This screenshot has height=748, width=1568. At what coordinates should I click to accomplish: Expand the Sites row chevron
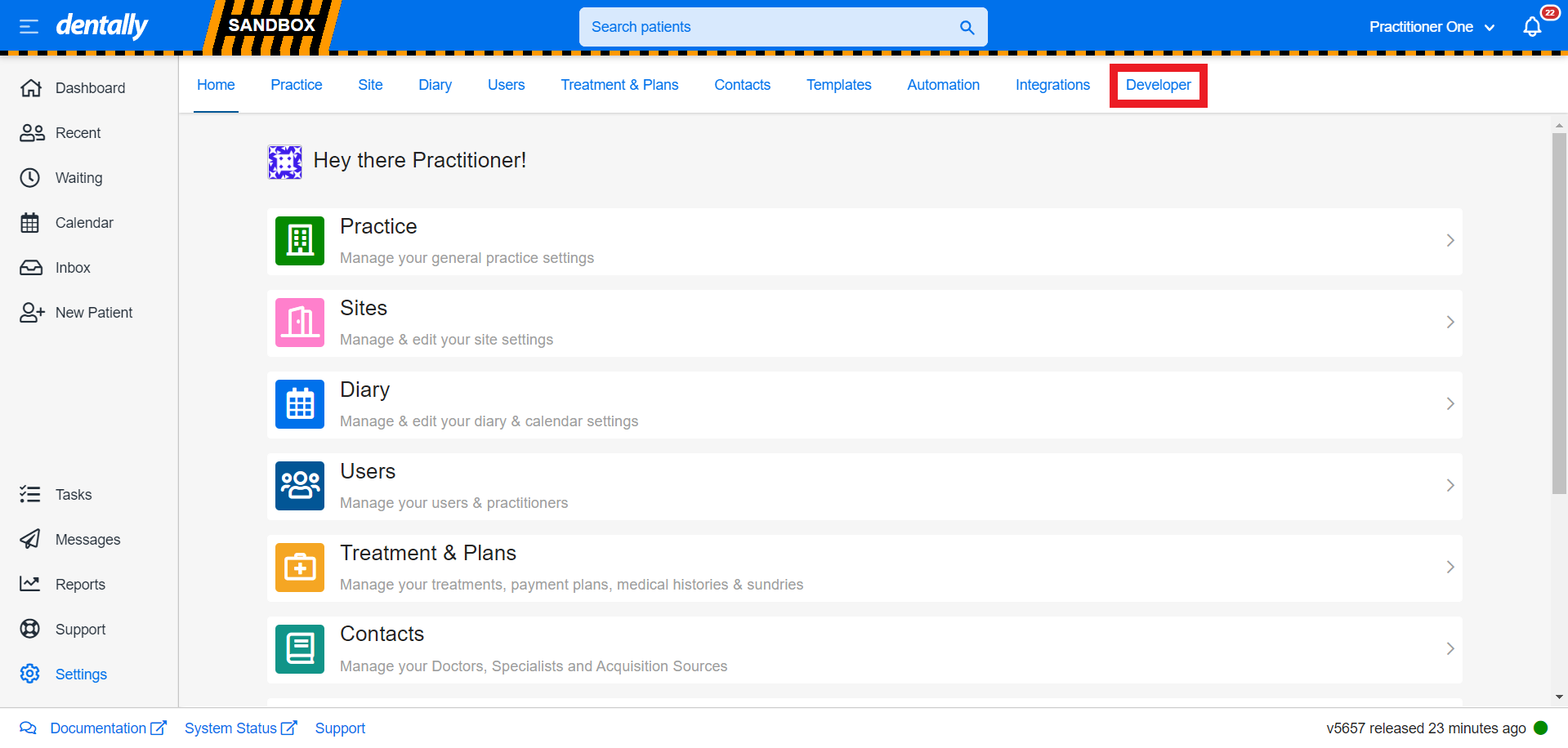click(x=1450, y=322)
